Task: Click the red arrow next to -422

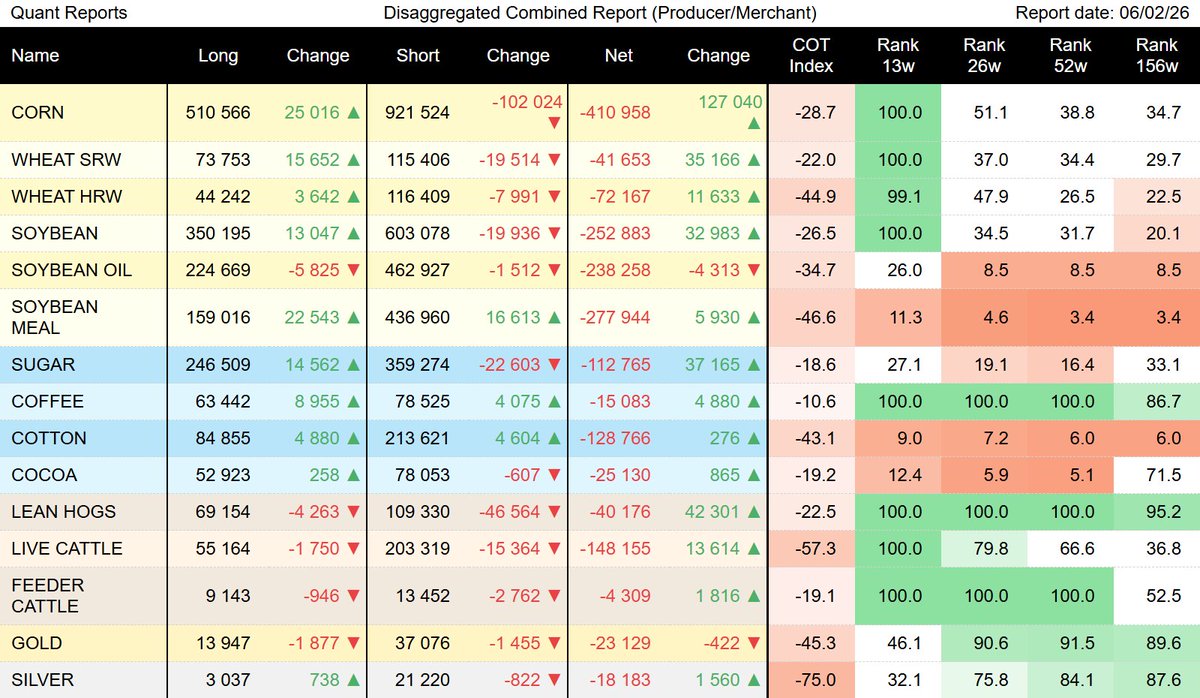Action: point(754,644)
